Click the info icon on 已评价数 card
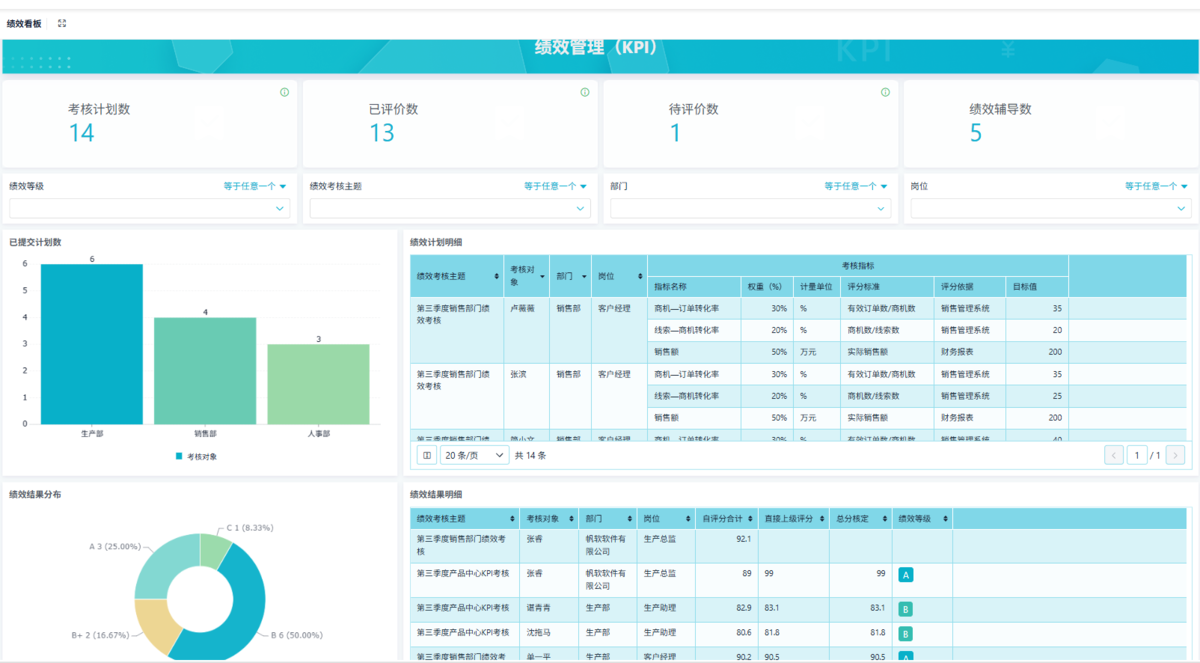Screen dimensions: 1200x663 click(585, 92)
